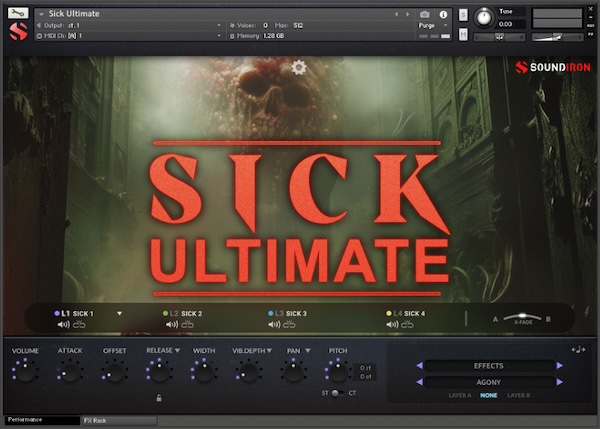Assign effect to Layer B
The image size is (600, 429).
point(518,396)
